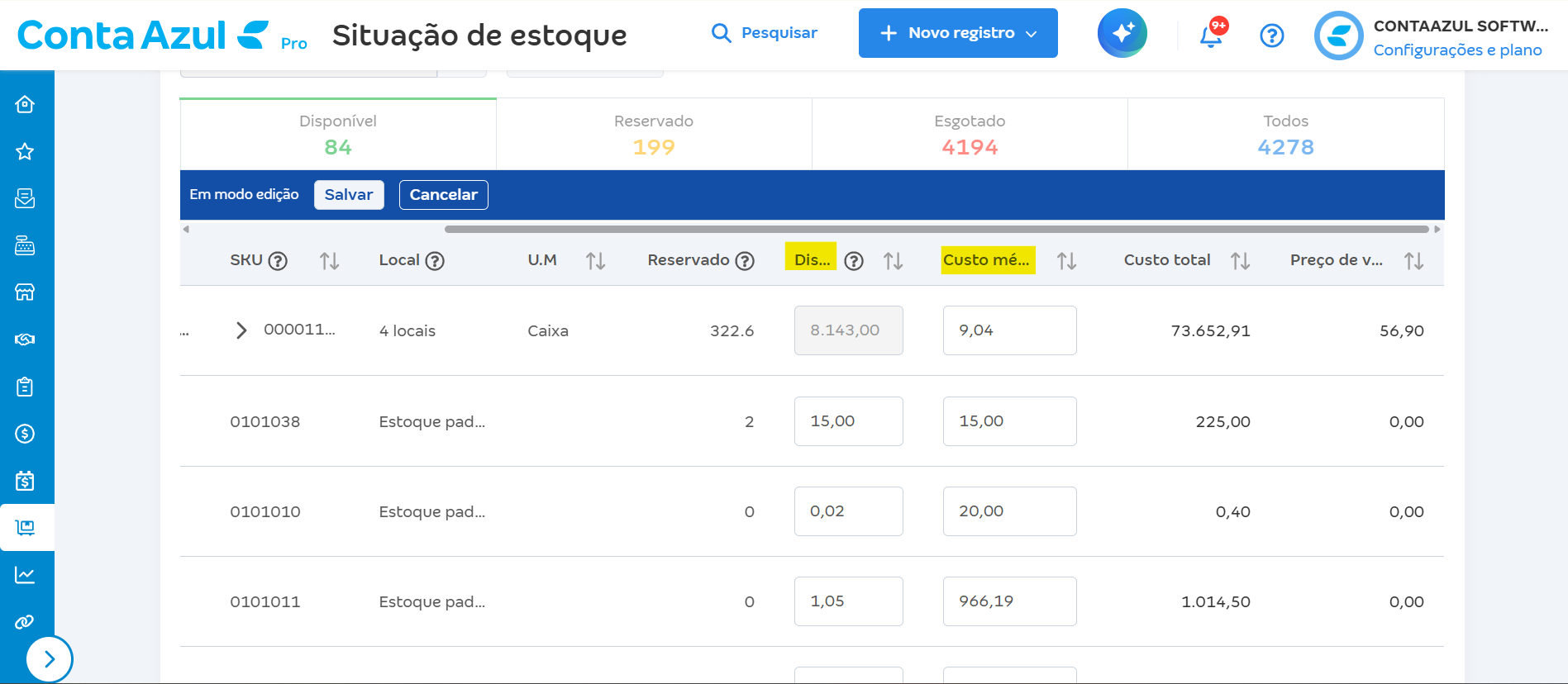Click the SKU cell 0101010

(265, 512)
